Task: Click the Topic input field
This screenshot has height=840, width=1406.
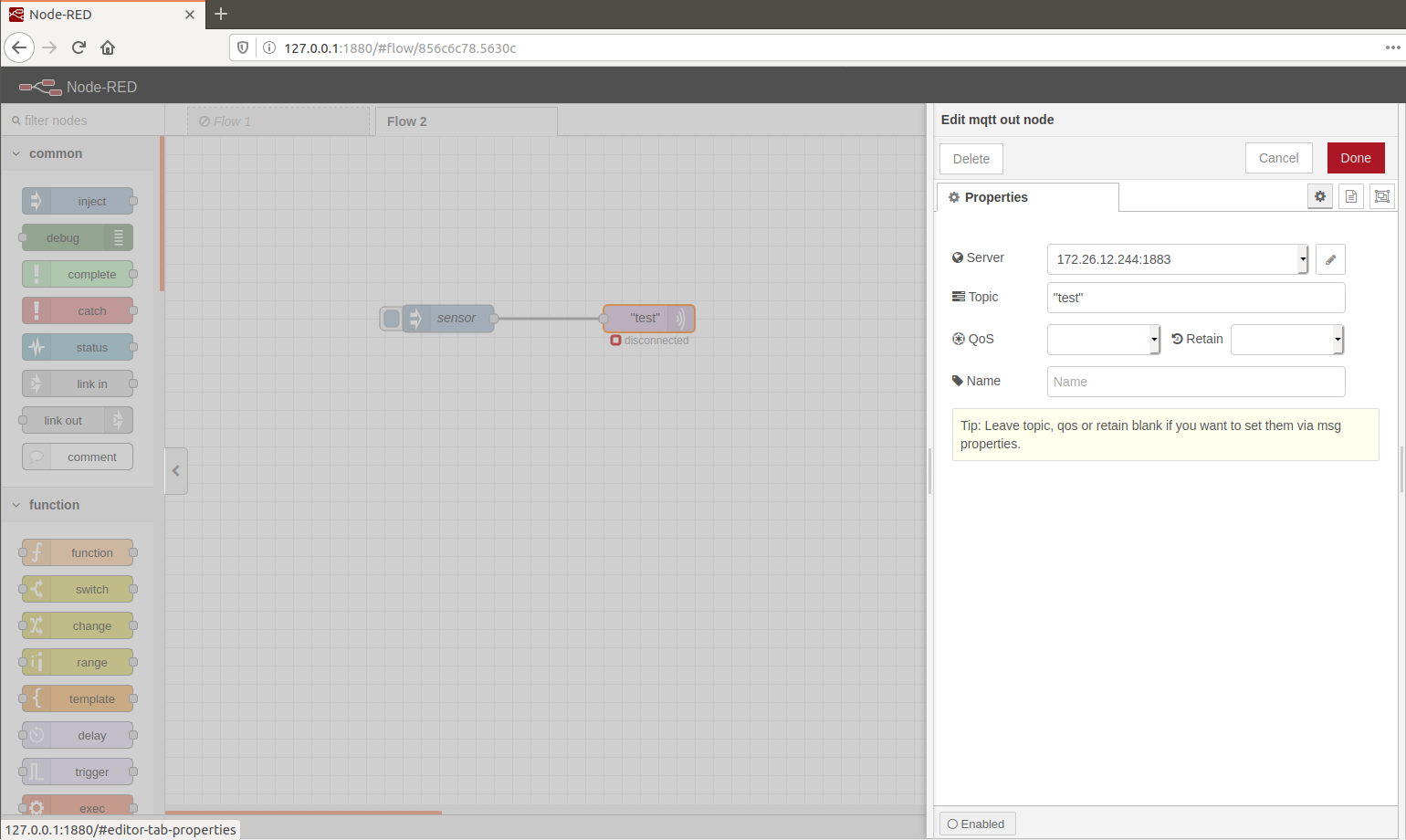Action: [x=1196, y=298]
